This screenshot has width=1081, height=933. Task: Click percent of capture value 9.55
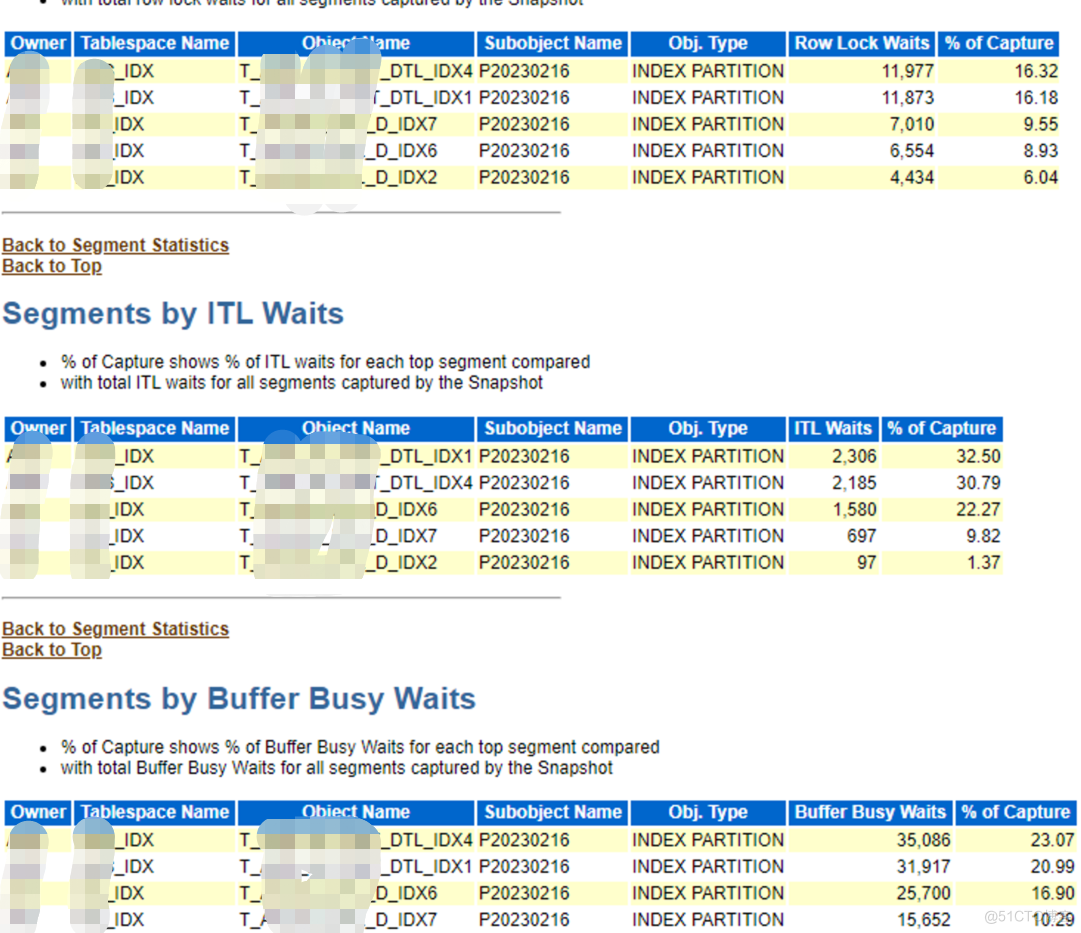point(1040,124)
